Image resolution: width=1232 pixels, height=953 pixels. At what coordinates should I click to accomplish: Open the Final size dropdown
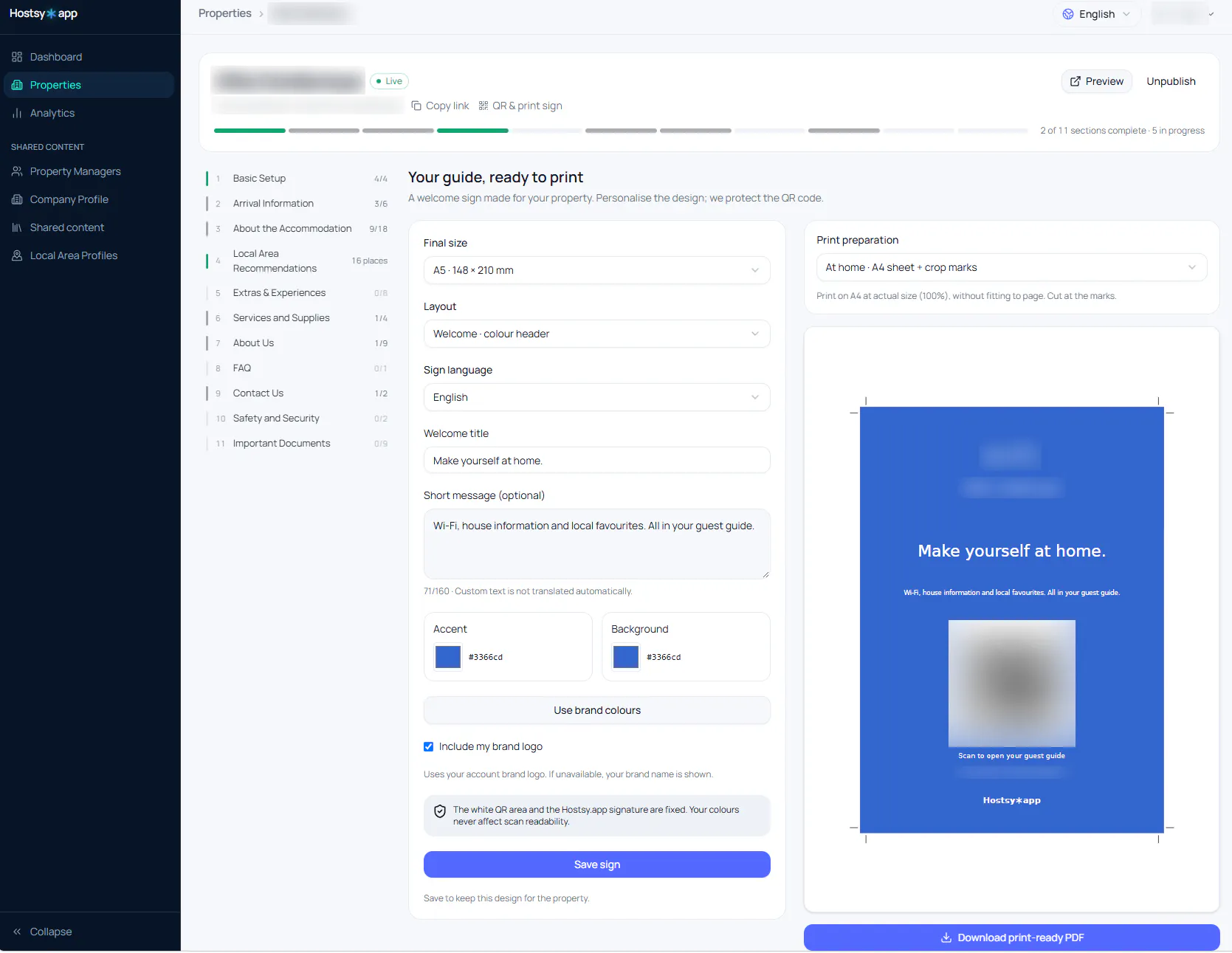point(596,270)
